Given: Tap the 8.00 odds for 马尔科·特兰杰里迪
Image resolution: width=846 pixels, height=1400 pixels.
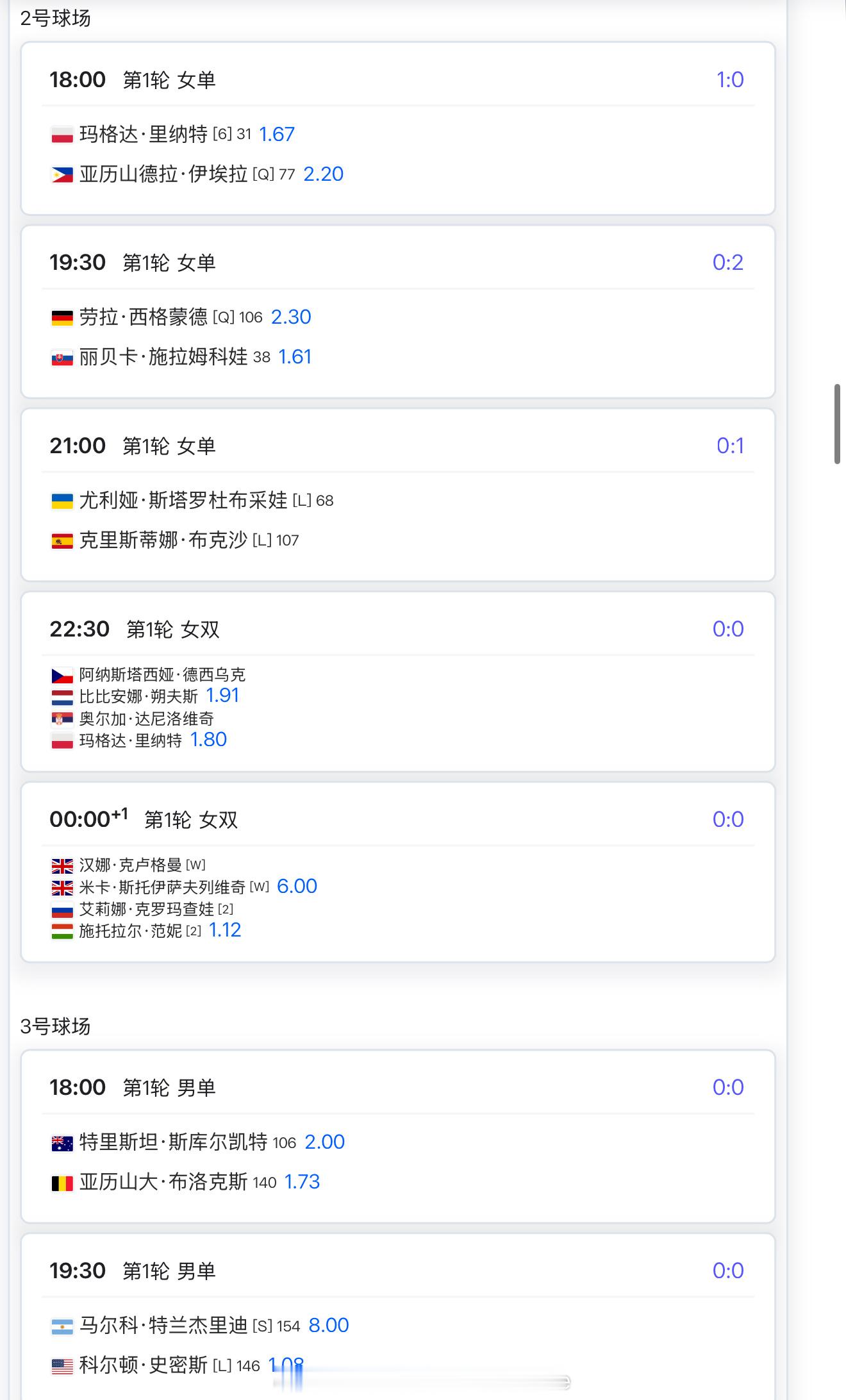Looking at the screenshot, I should tap(328, 1326).
